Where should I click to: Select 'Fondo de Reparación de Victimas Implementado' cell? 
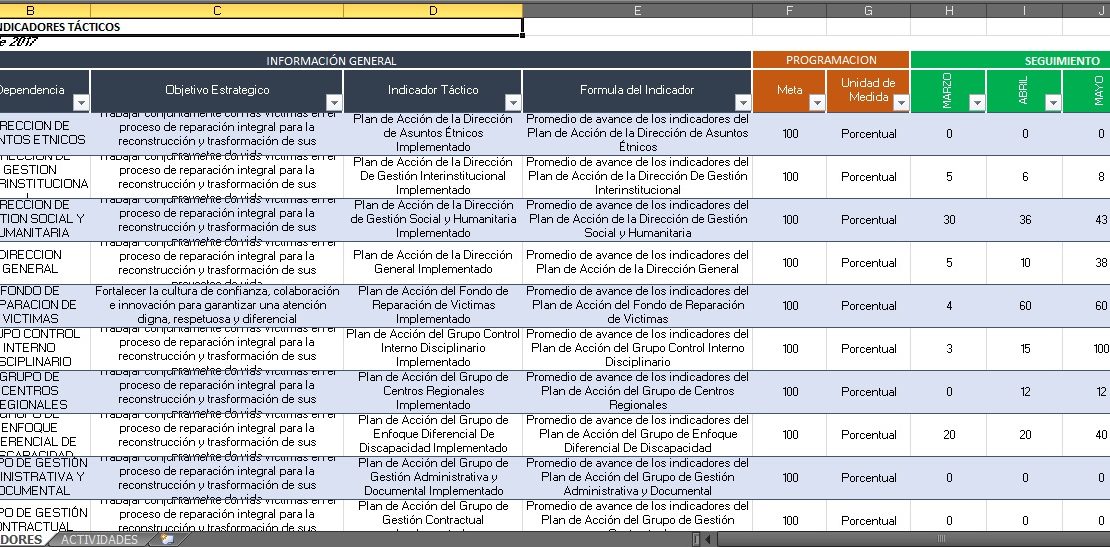point(433,306)
